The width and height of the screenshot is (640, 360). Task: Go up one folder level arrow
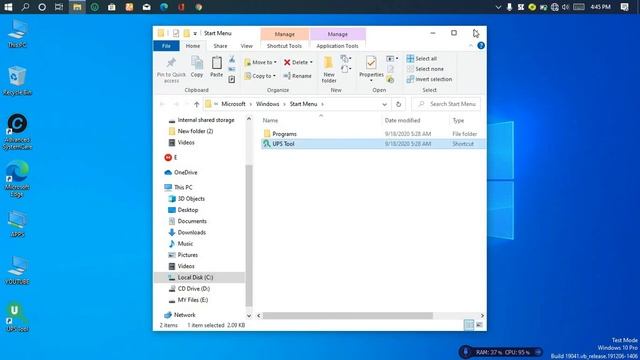pos(197,104)
